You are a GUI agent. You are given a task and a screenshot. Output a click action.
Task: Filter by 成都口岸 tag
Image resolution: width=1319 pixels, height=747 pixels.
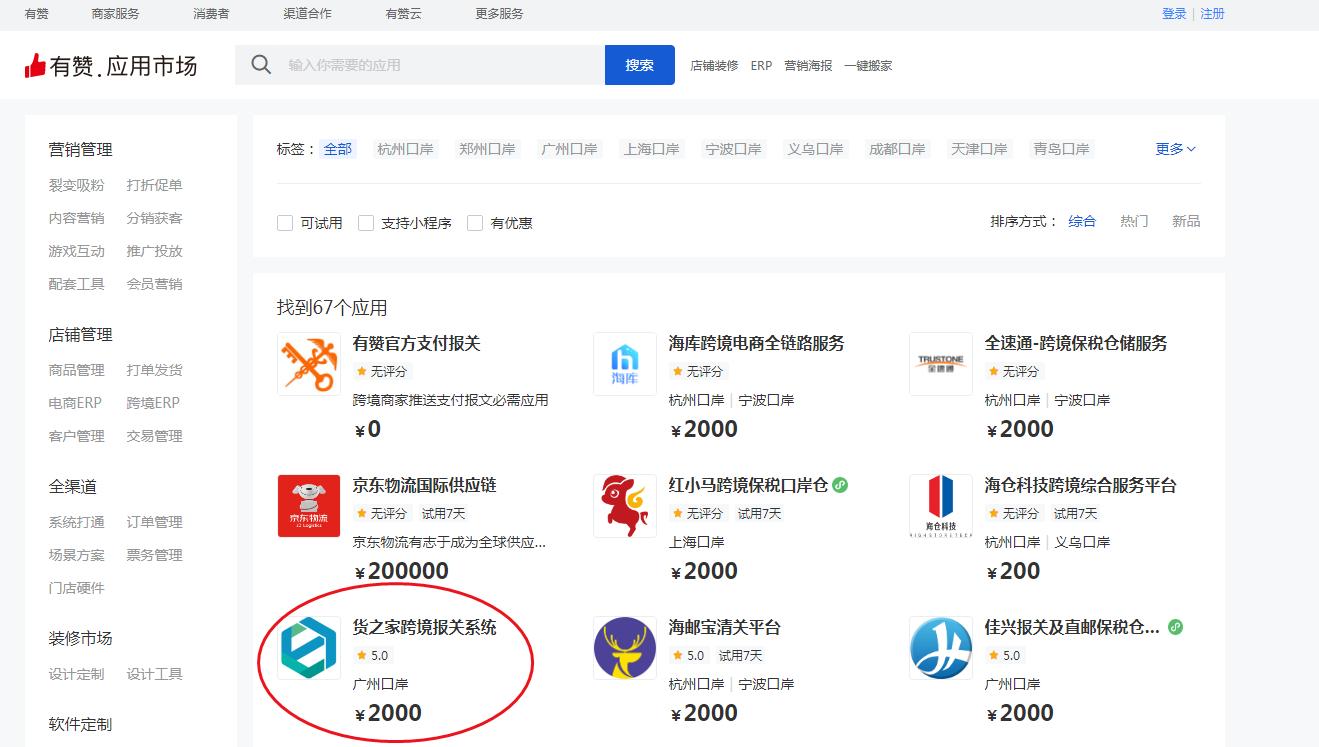(897, 149)
